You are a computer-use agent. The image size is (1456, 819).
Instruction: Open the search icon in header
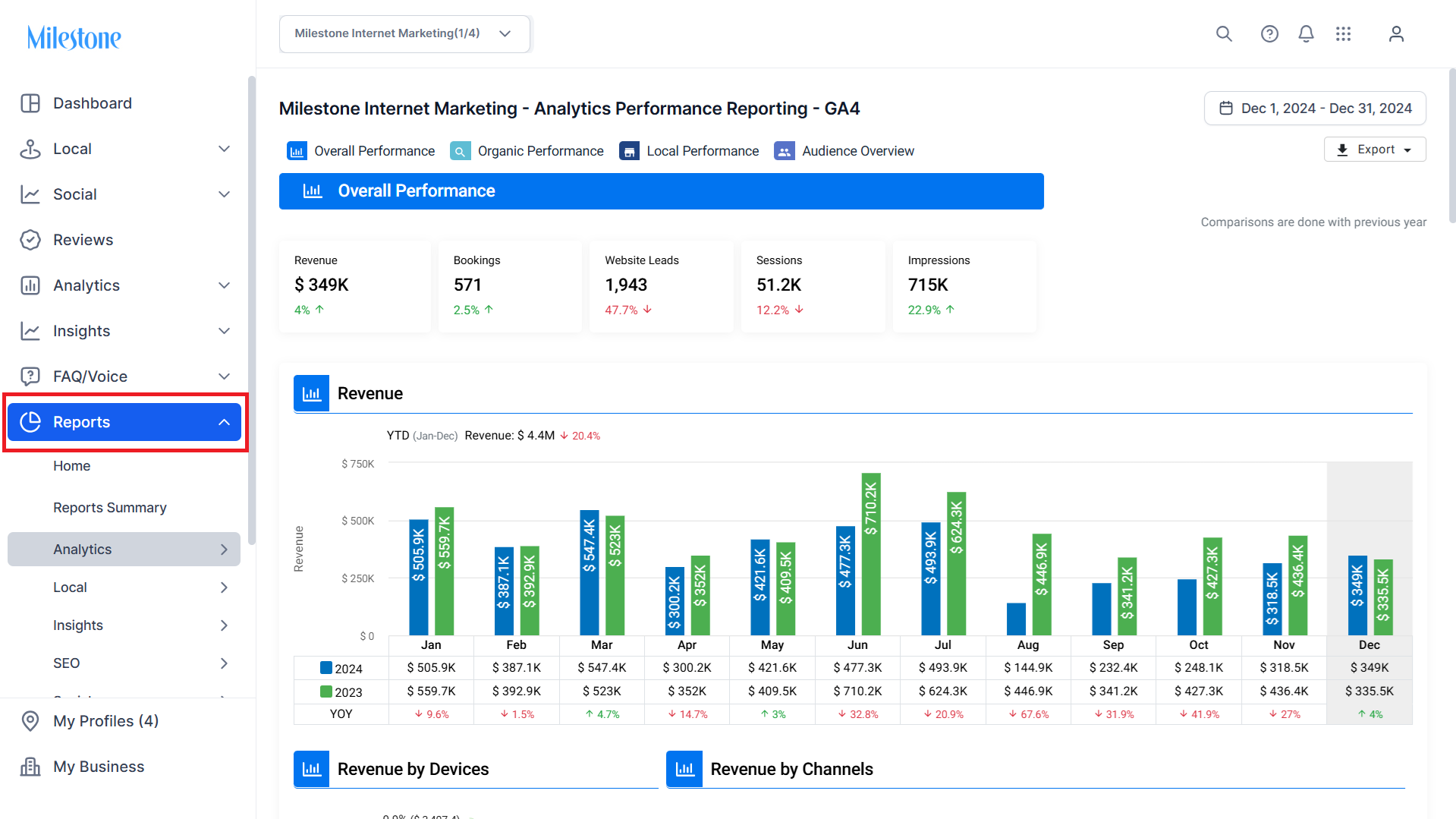pos(1224,33)
